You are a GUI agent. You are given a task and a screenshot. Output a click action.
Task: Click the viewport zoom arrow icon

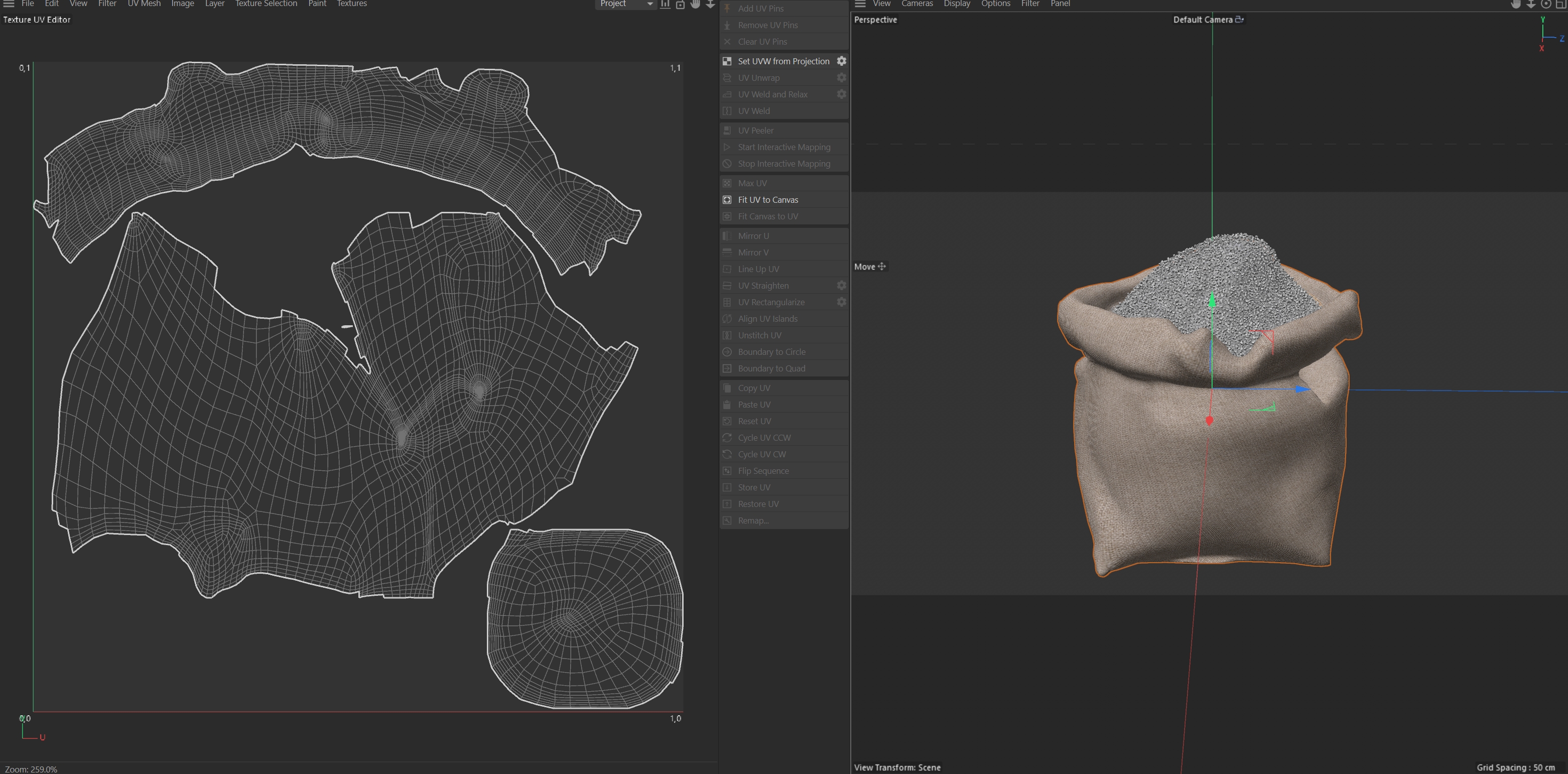(x=1530, y=4)
